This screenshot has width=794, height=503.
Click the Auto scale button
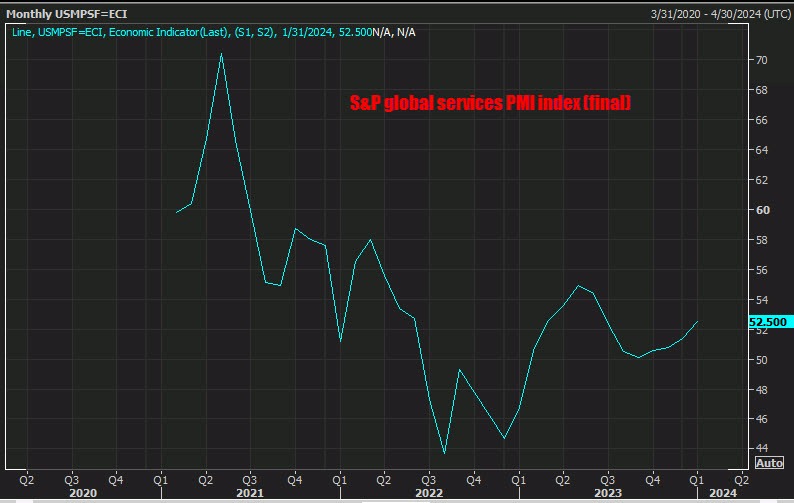(x=769, y=462)
